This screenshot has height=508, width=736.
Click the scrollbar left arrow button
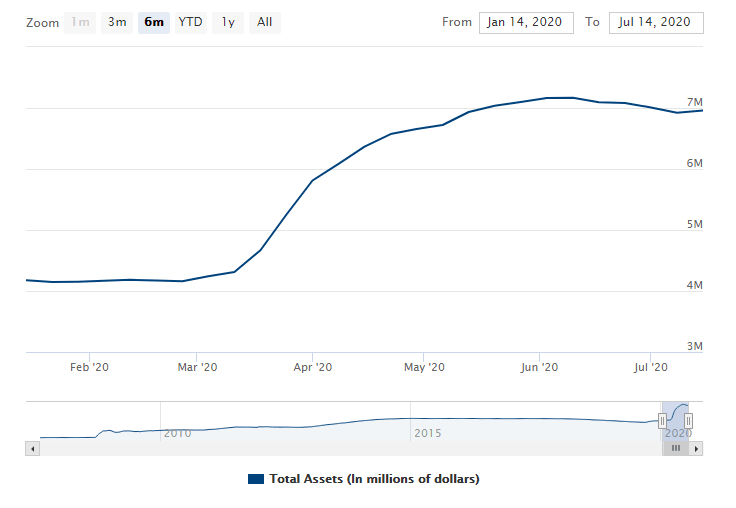[32, 449]
